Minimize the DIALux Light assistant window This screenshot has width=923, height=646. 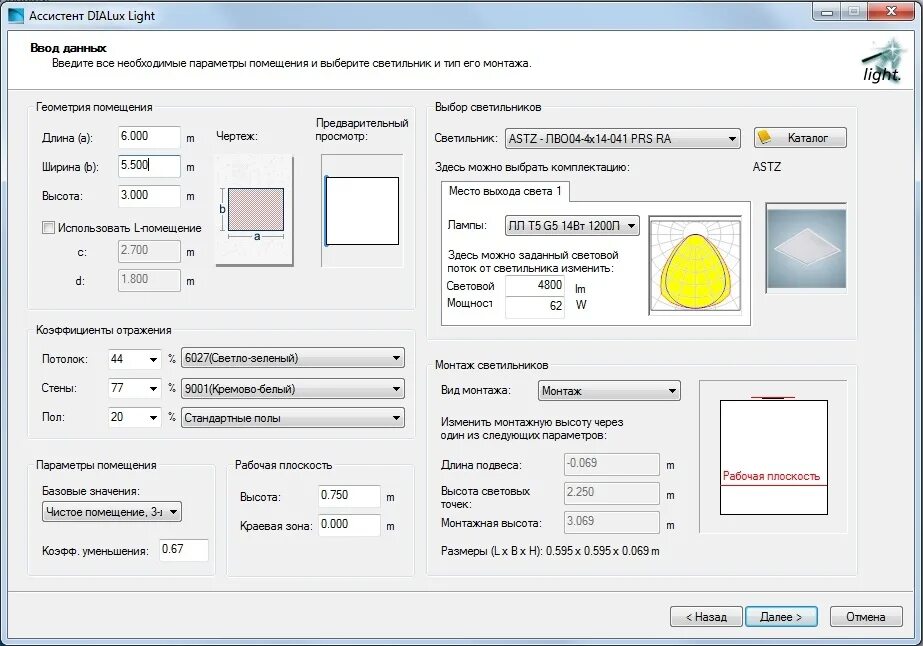coord(826,11)
